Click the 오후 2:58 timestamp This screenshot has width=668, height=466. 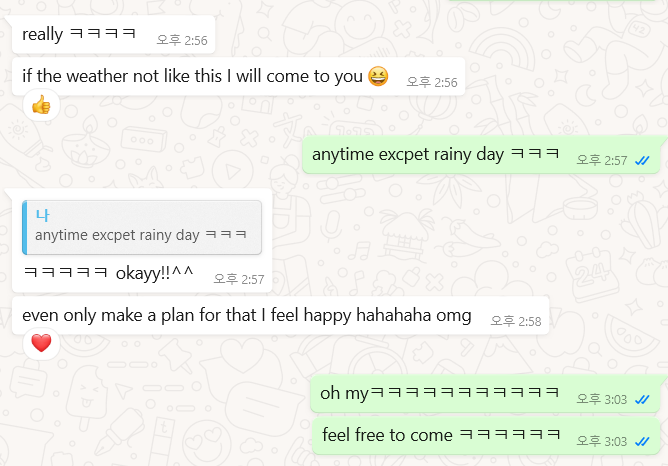pyautogui.click(x=516, y=321)
